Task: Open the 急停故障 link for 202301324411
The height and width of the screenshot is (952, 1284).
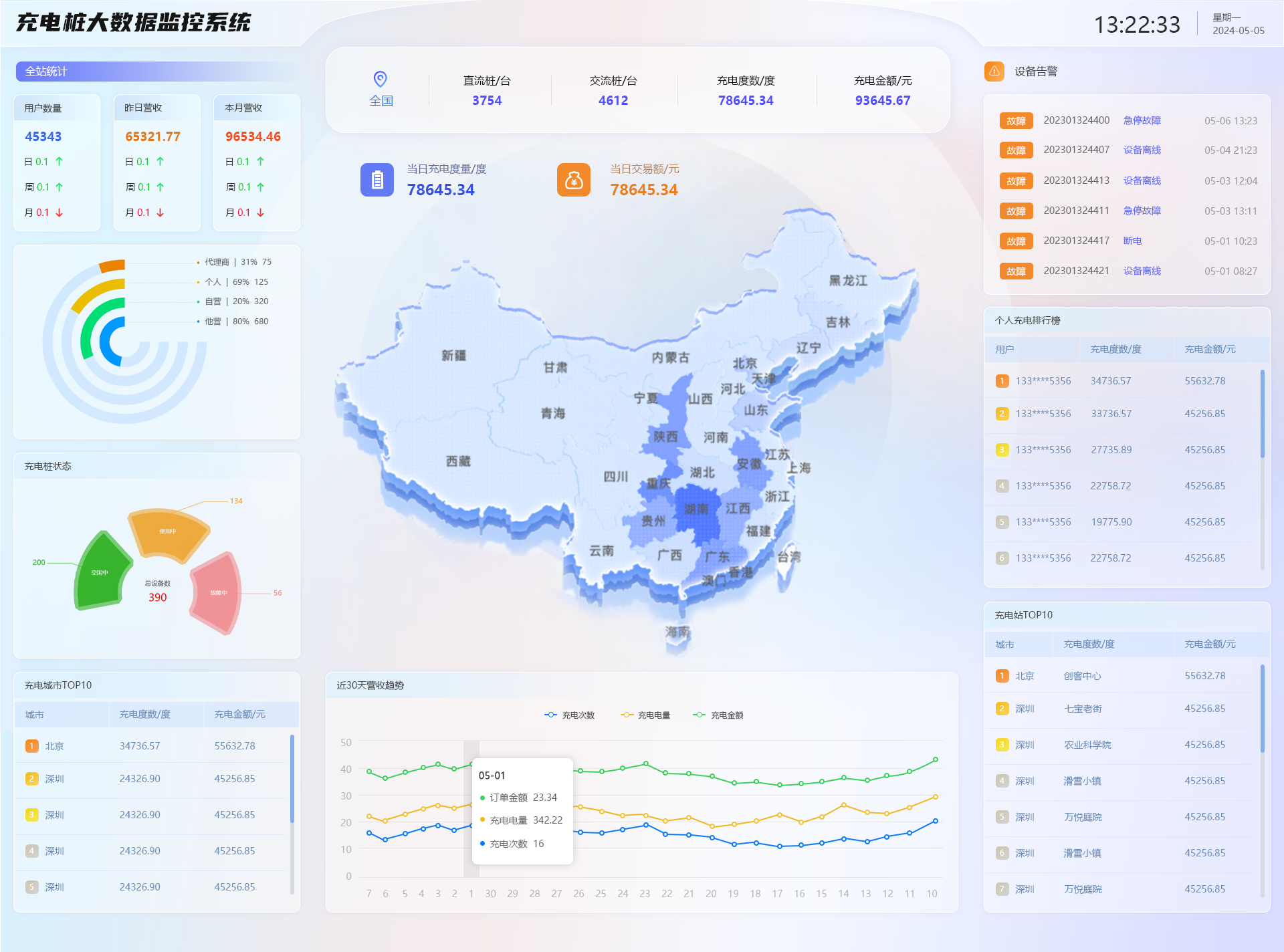Action: point(1142,211)
